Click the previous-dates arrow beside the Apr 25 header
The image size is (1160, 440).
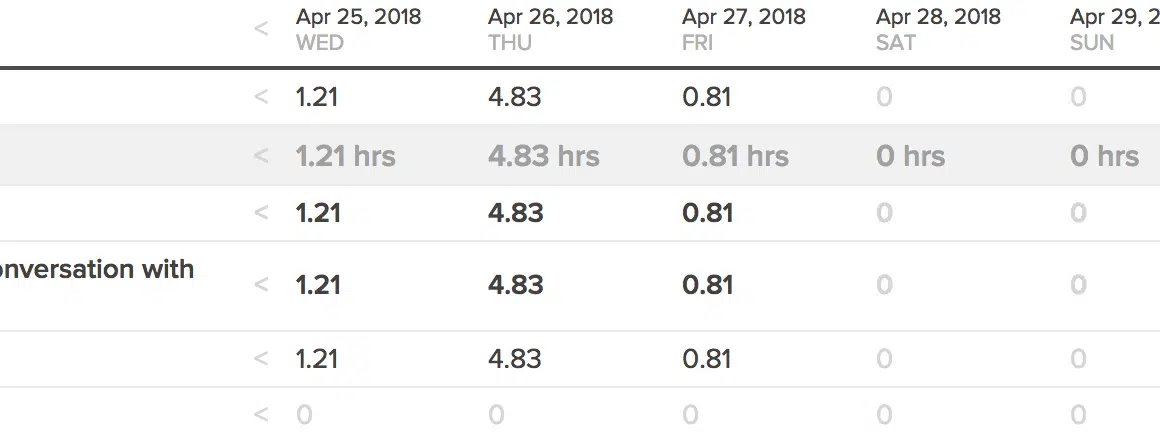(261, 29)
